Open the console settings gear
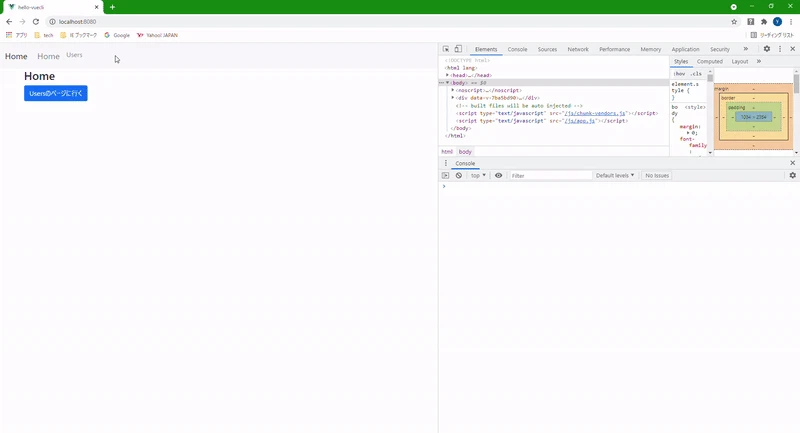 coord(792,175)
